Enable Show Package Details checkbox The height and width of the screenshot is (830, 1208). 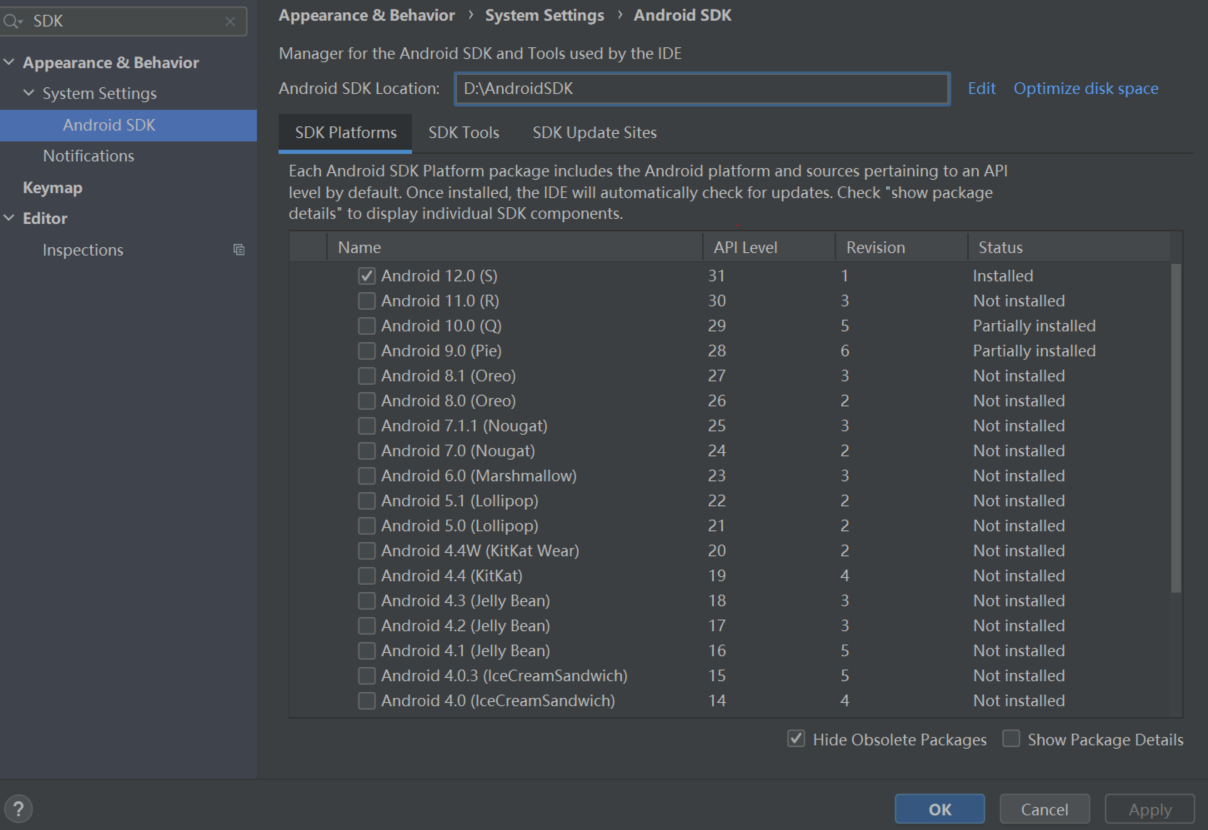point(1011,739)
